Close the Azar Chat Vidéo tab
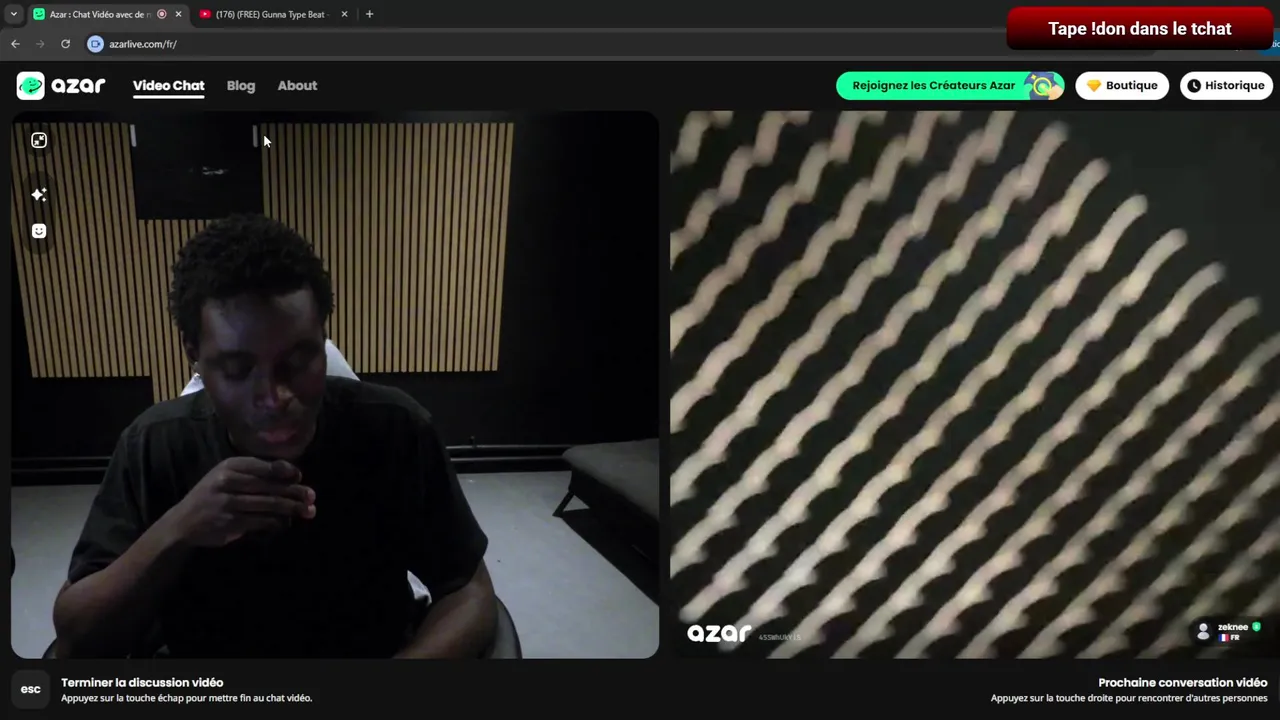Viewport: 1280px width, 720px height. pyautogui.click(x=178, y=14)
